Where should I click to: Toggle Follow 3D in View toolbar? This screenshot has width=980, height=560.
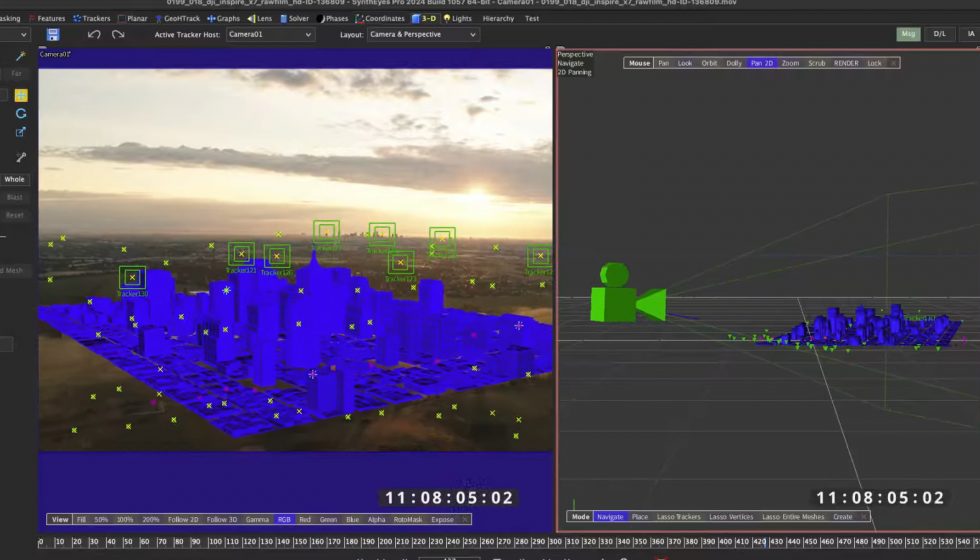[222, 519]
